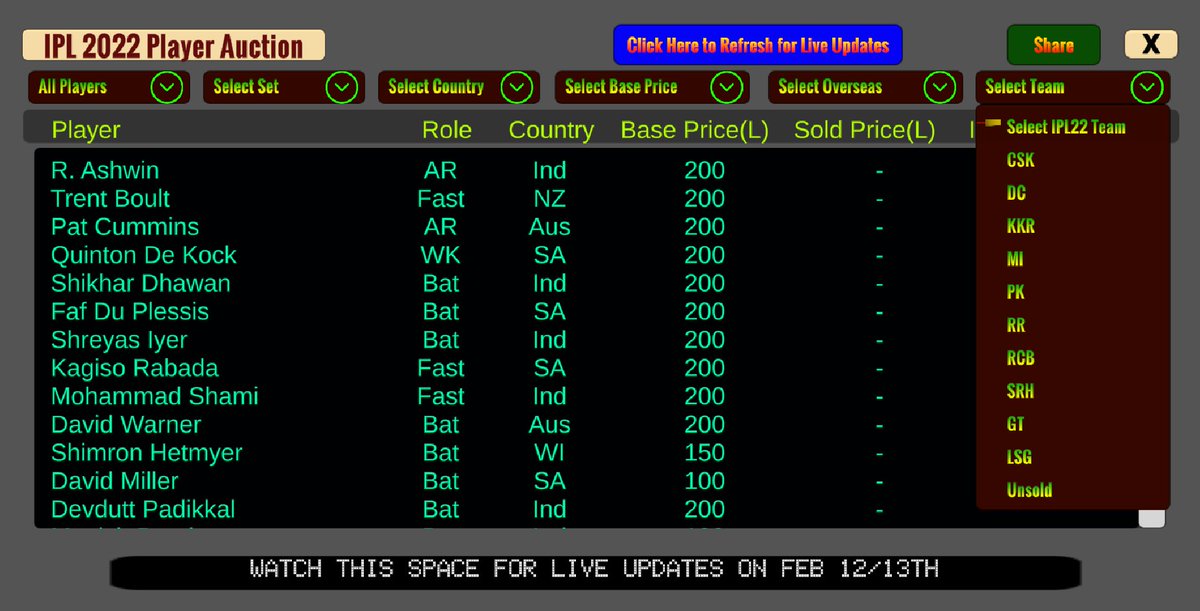This screenshot has width=1200, height=611.
Task: Click the live updates ticker banner
Action: 595,571
